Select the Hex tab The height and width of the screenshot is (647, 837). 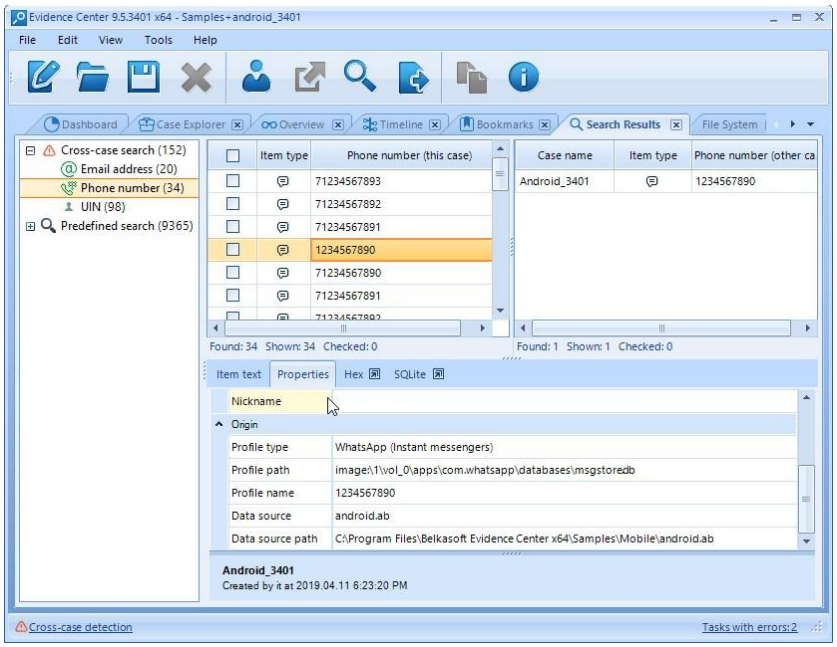pyautogui.click(x=353, y=374)
